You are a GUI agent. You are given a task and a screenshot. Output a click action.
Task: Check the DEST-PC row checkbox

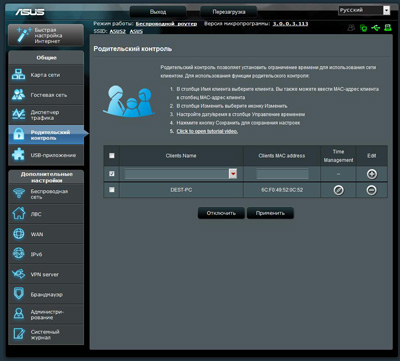click(112, 190)
